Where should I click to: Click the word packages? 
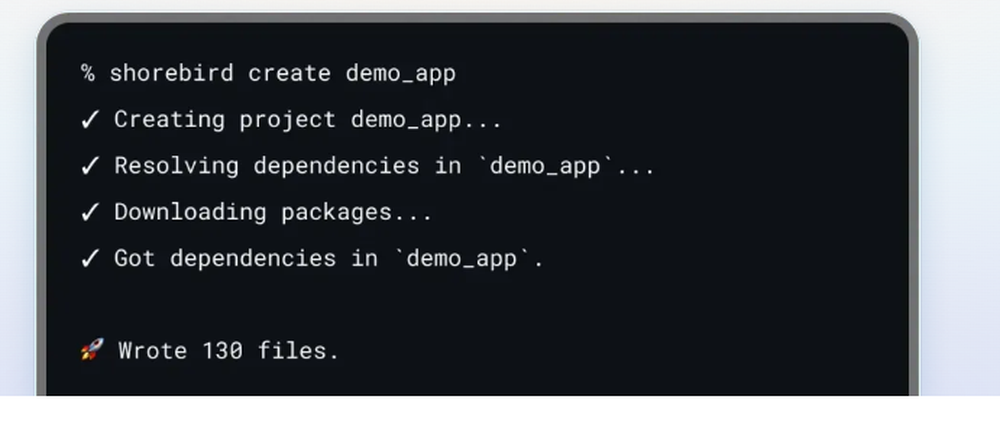336,212
